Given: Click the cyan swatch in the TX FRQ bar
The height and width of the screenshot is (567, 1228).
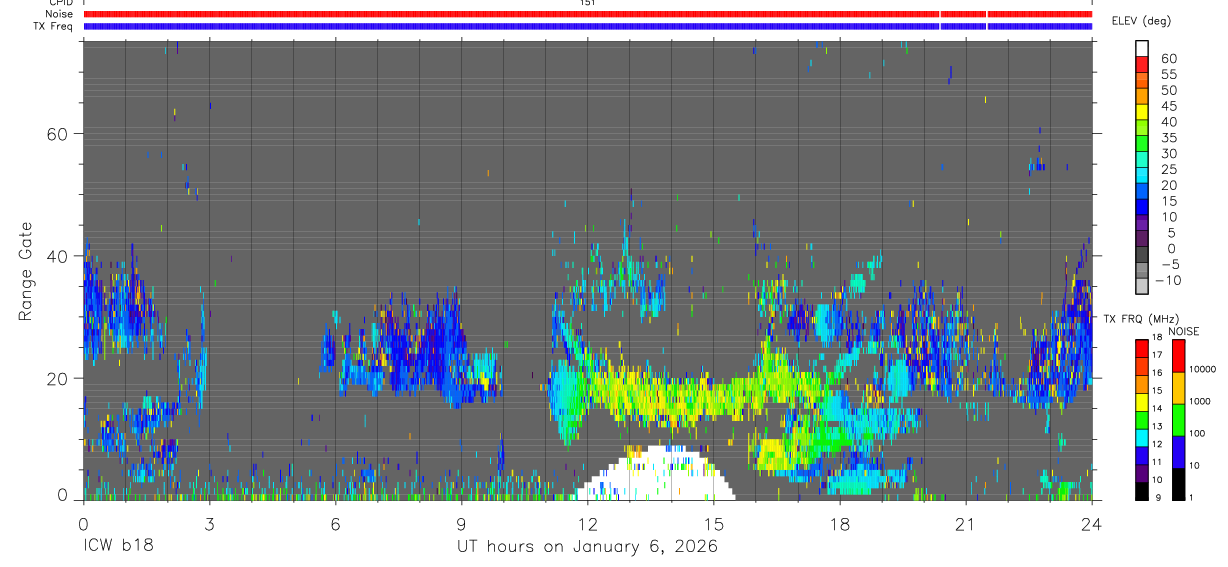Looking at the screenshot, I should pyautogui.click(x=1142, y=438).
